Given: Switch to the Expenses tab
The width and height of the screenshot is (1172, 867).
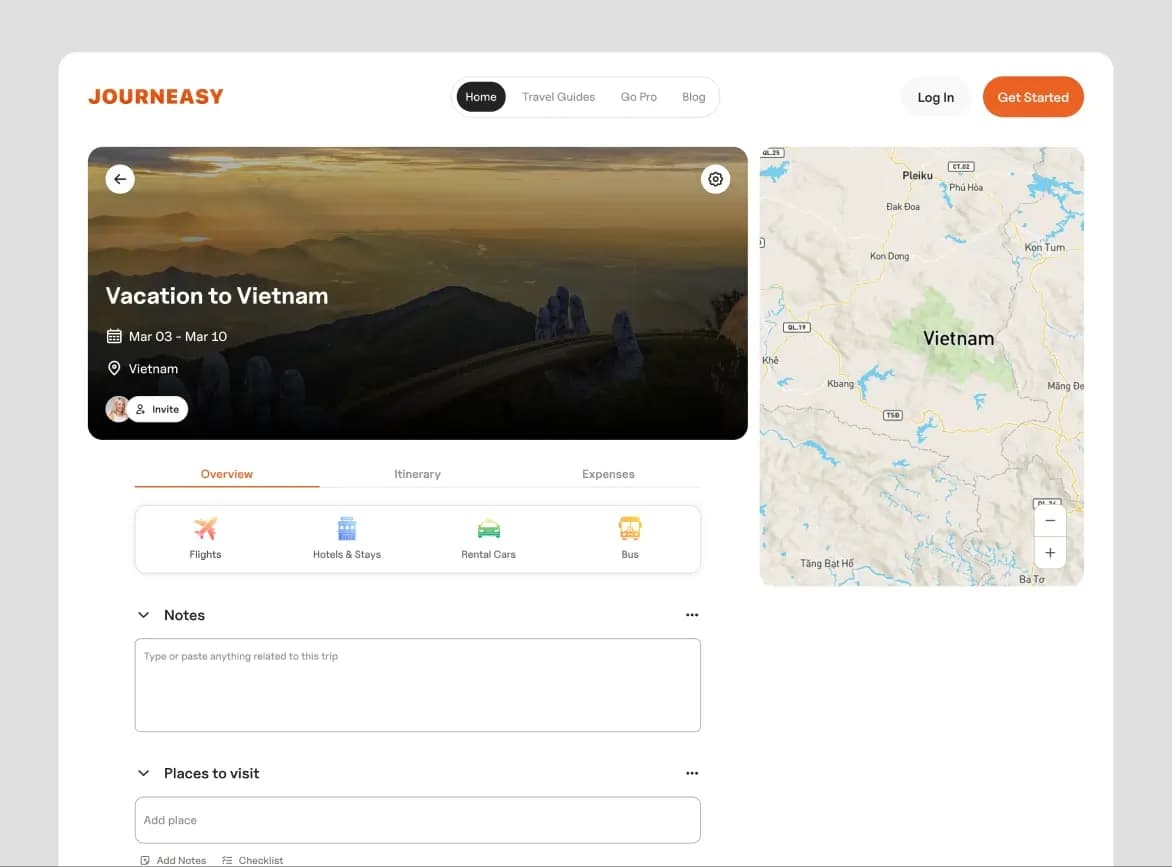Looking at the screenshot, I should point(608,475).
